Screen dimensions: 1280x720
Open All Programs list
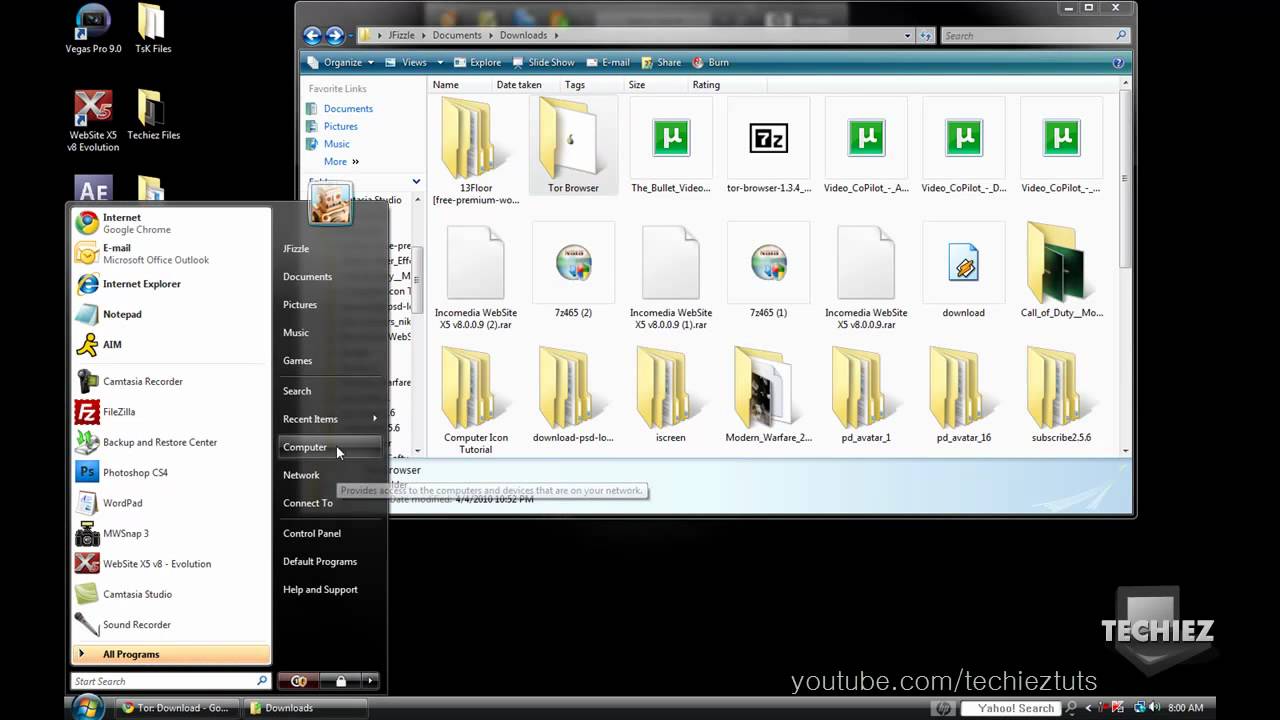coord(170,654)
